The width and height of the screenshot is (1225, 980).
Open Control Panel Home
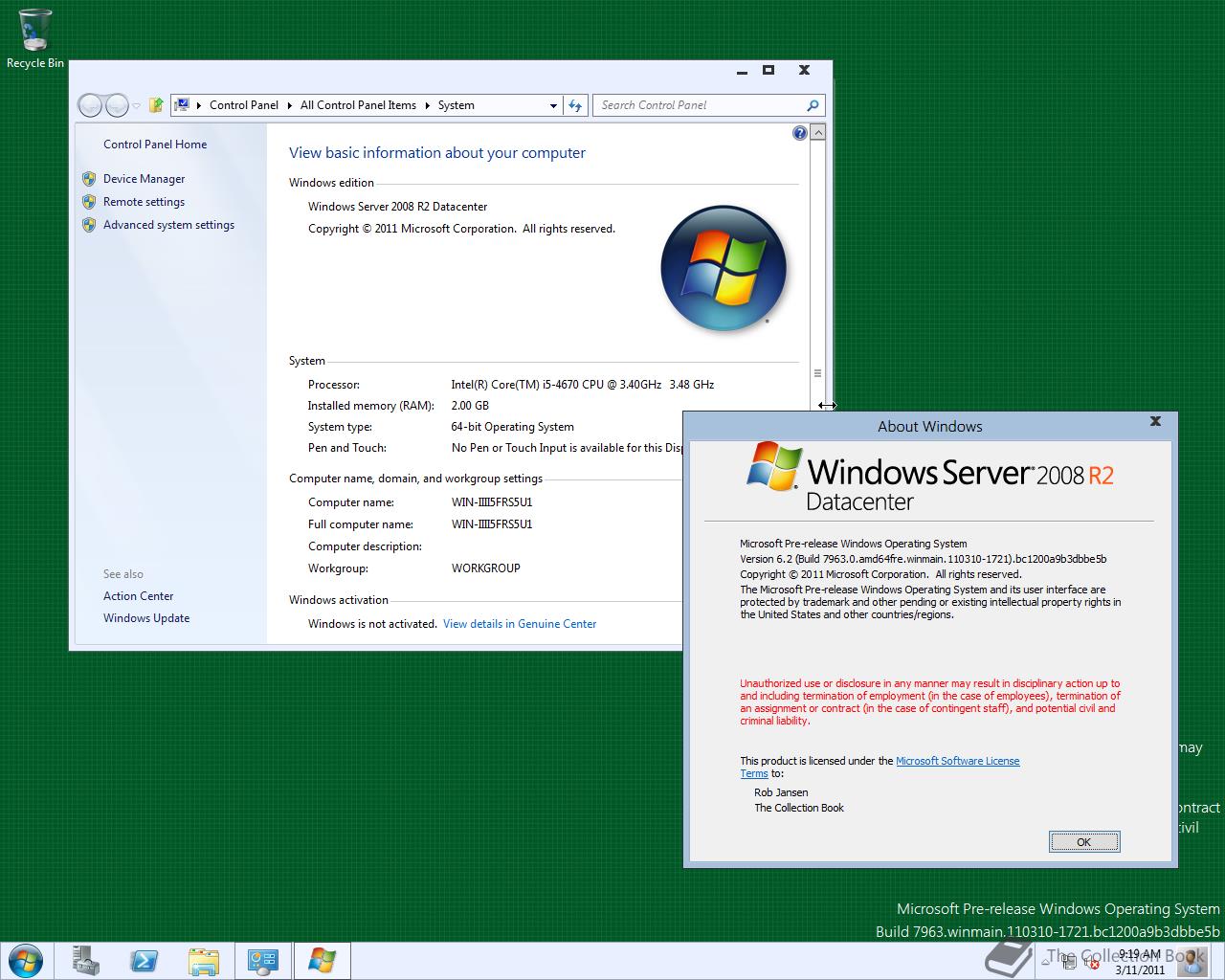(155, 145)
